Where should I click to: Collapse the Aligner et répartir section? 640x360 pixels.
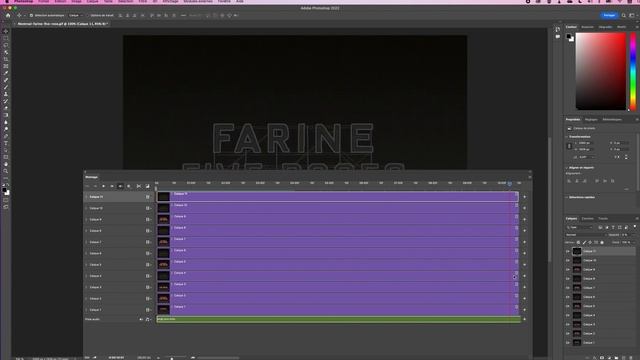point(567,168)
